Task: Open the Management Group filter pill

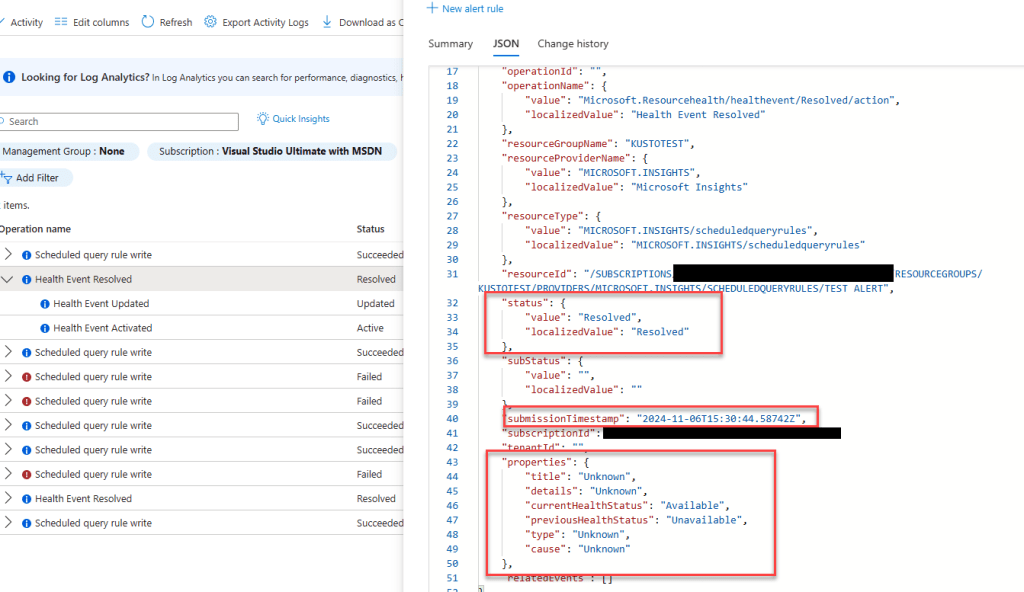Action: [64, 152]
